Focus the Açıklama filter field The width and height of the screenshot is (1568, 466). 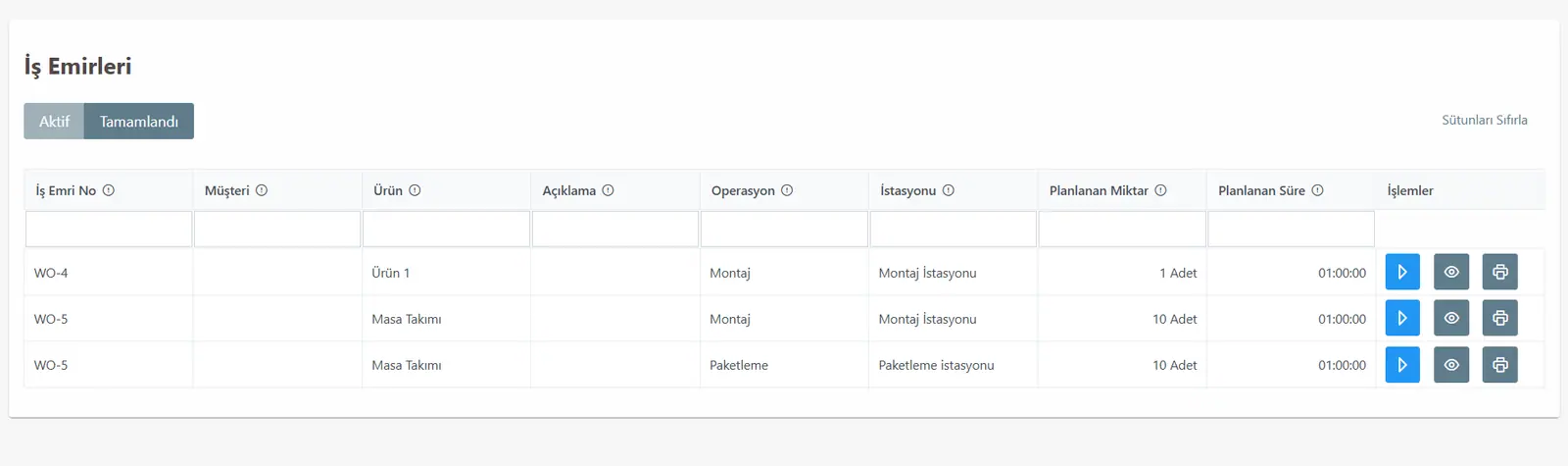click(x=615, y=229)
